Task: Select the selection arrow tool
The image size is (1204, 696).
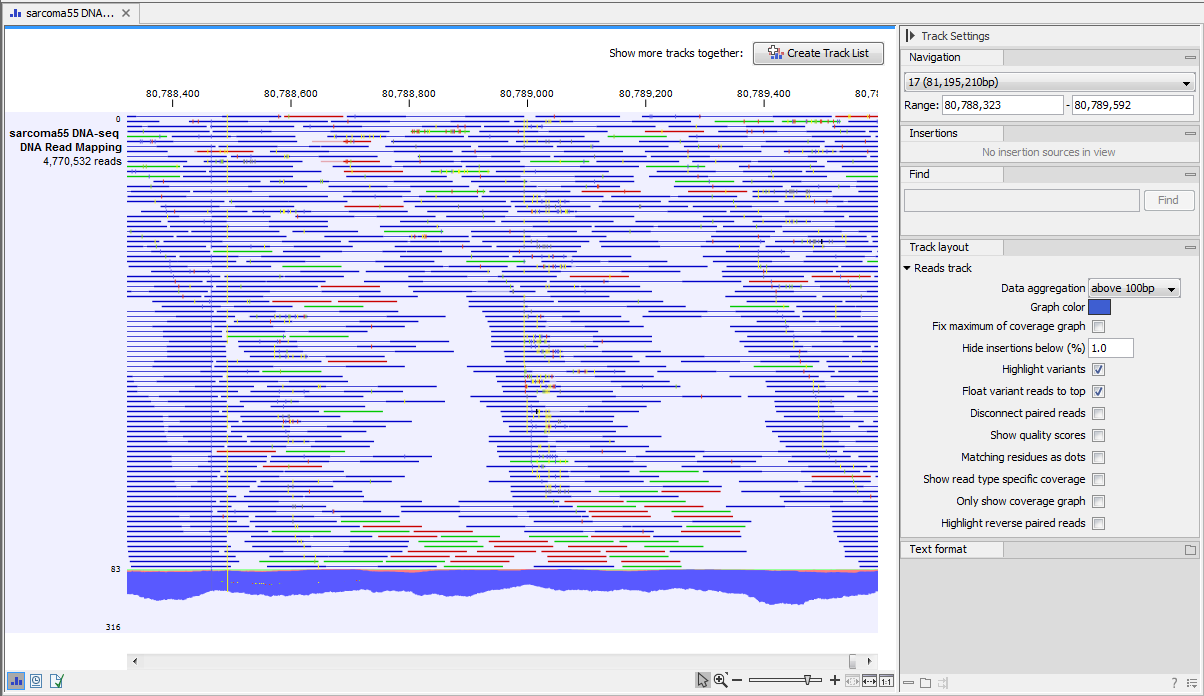Action: pyautogui.click(x=702, y=679)
